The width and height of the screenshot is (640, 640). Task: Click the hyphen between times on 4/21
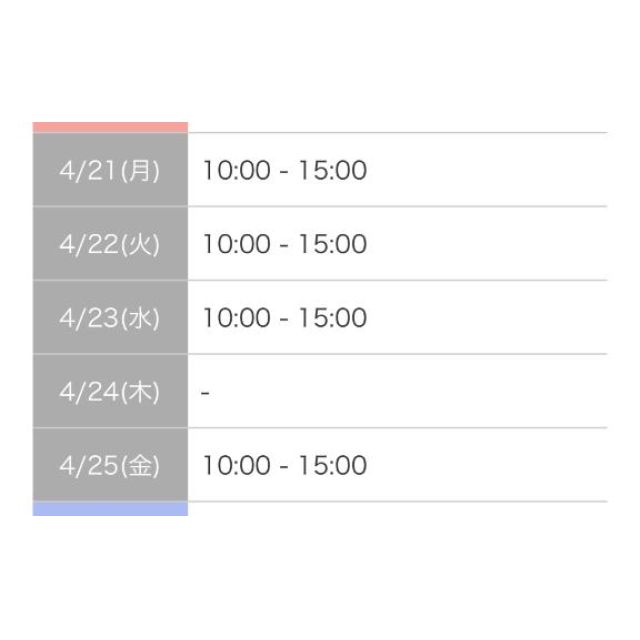tap(285, 171)
